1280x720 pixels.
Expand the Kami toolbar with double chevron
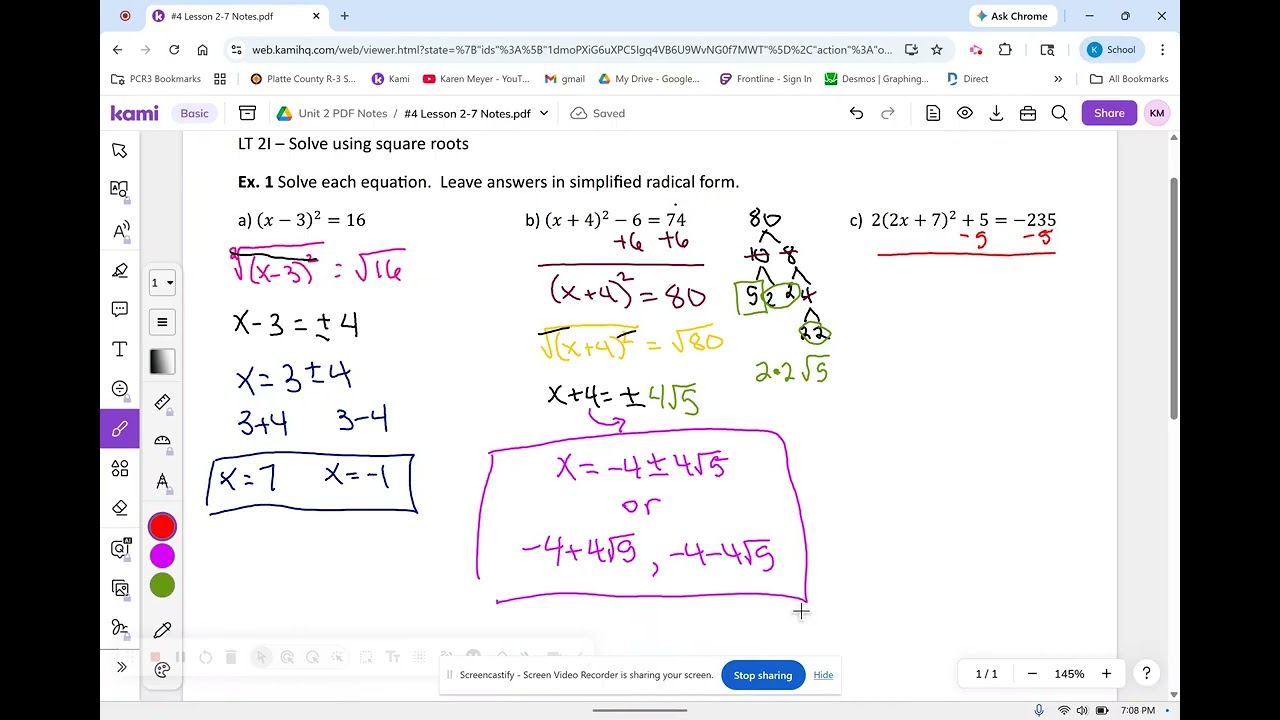(121, 667)
